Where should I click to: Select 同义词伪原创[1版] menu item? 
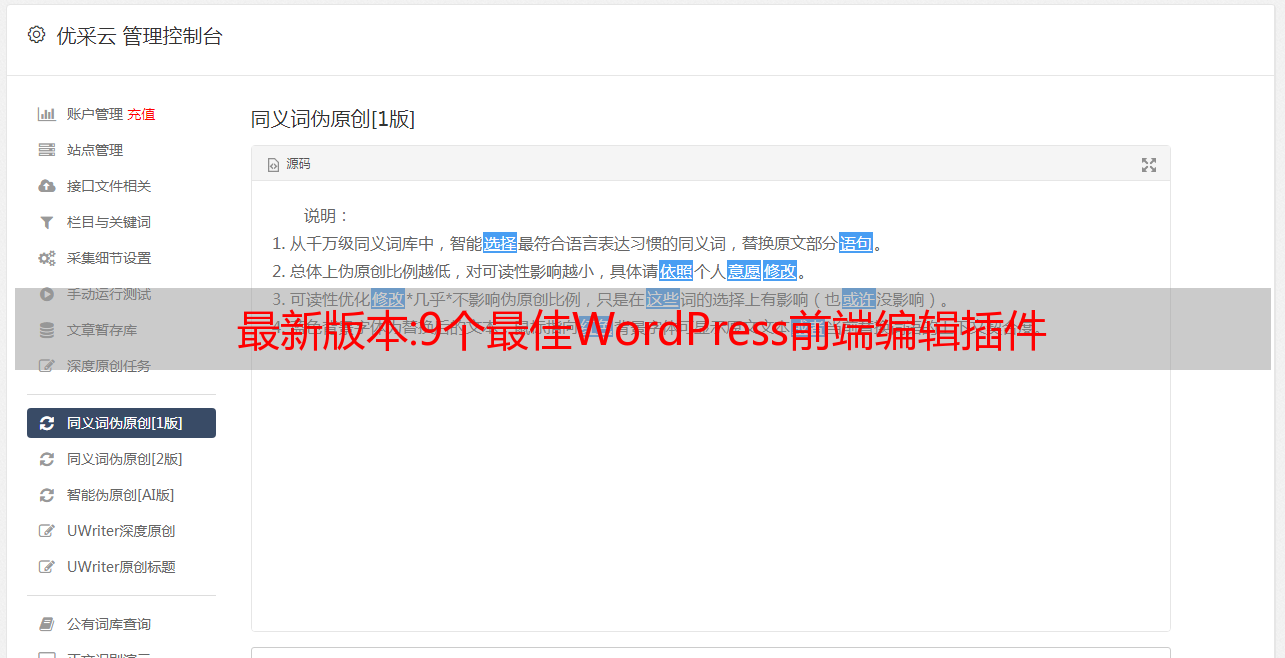[x=121, y=423]
